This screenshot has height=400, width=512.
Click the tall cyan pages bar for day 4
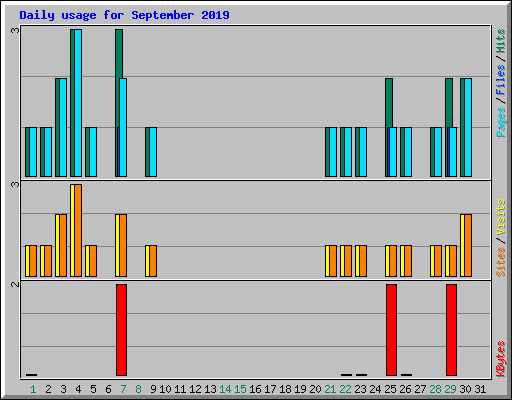click(78, 103)
